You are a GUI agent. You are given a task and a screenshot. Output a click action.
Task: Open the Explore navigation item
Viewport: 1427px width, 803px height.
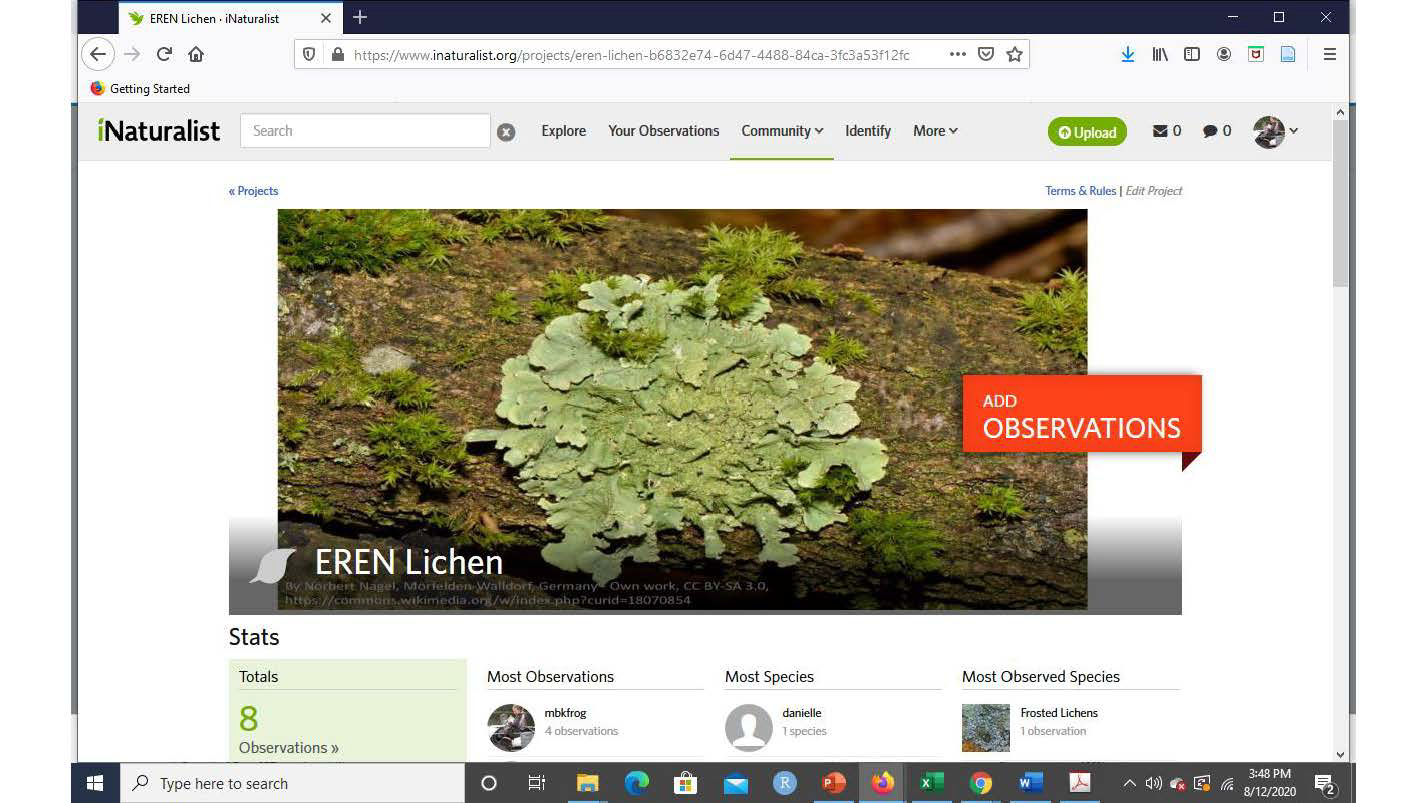563,131
